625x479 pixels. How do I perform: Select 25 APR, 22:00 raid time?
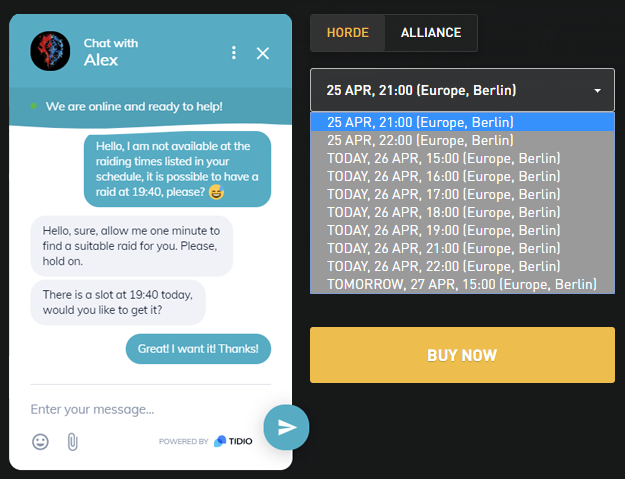(x=462, y=140)
